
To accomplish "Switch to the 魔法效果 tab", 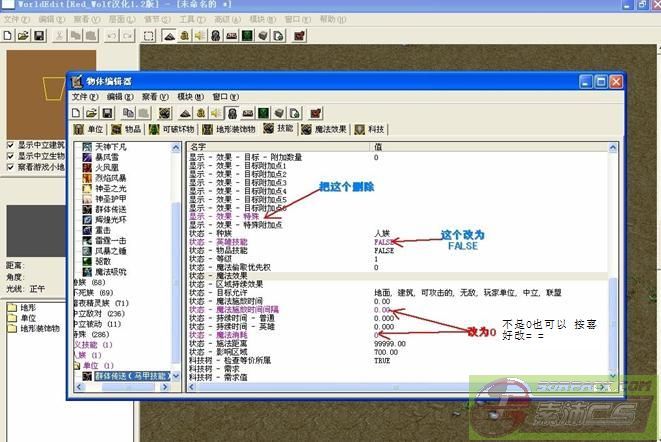I will 325,129.
